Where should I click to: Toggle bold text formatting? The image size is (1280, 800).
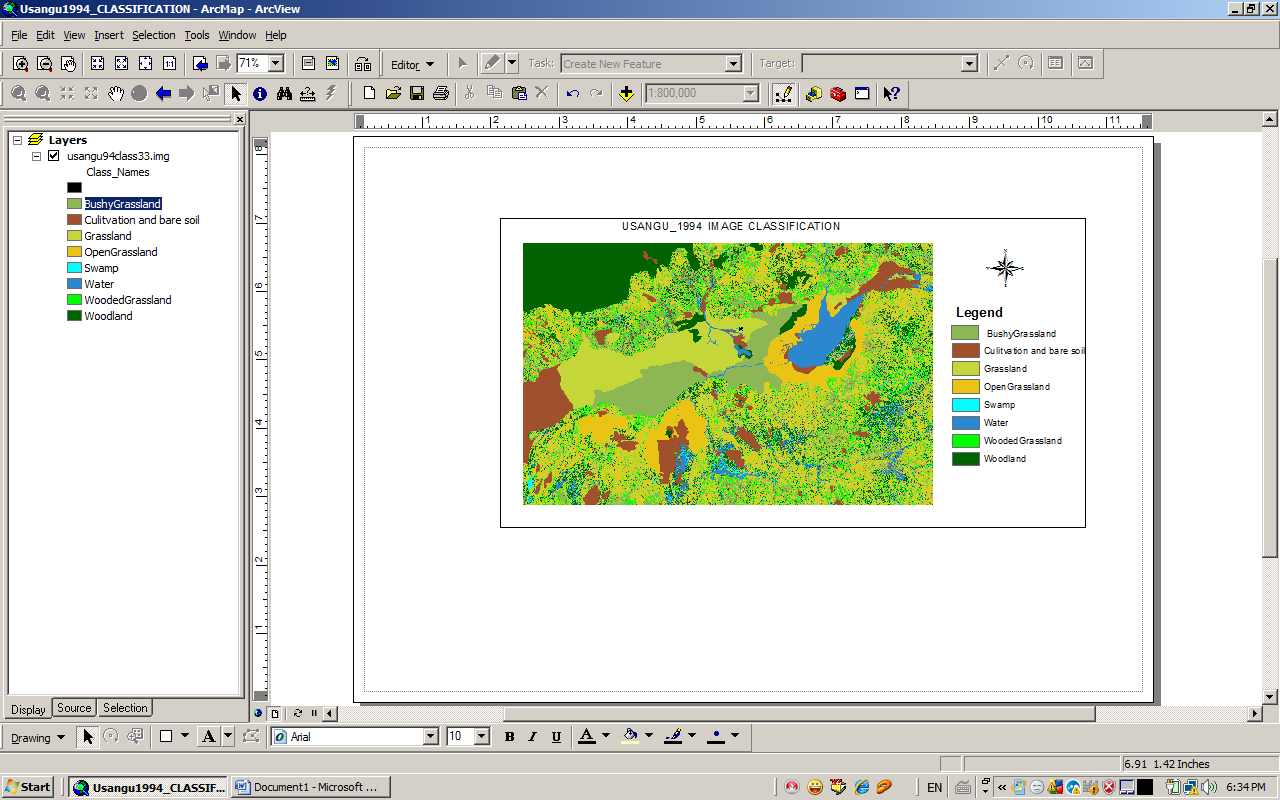(x=509, y=737)
